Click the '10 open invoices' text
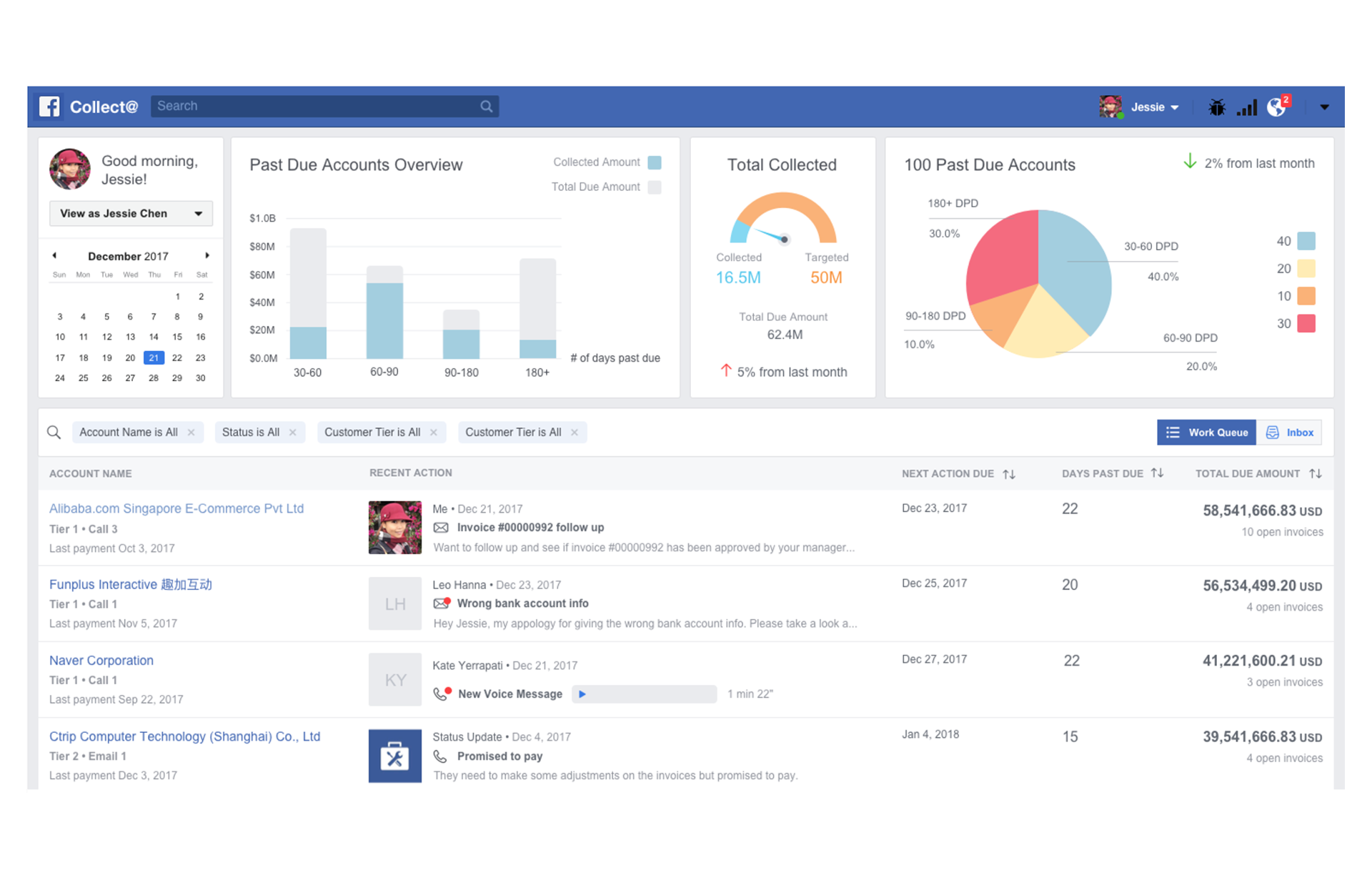1372x878 pixels. click(1282, 532)
